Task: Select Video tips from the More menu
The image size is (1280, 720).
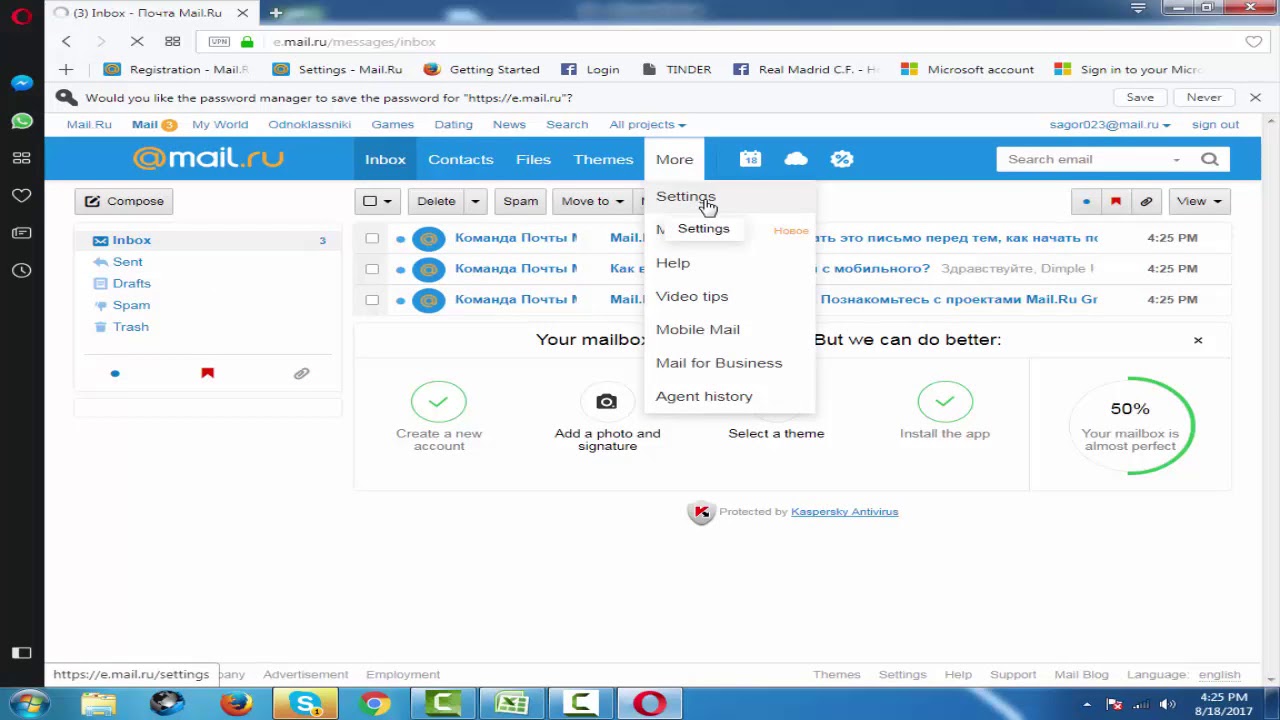Action: click(x=691, y=296)
